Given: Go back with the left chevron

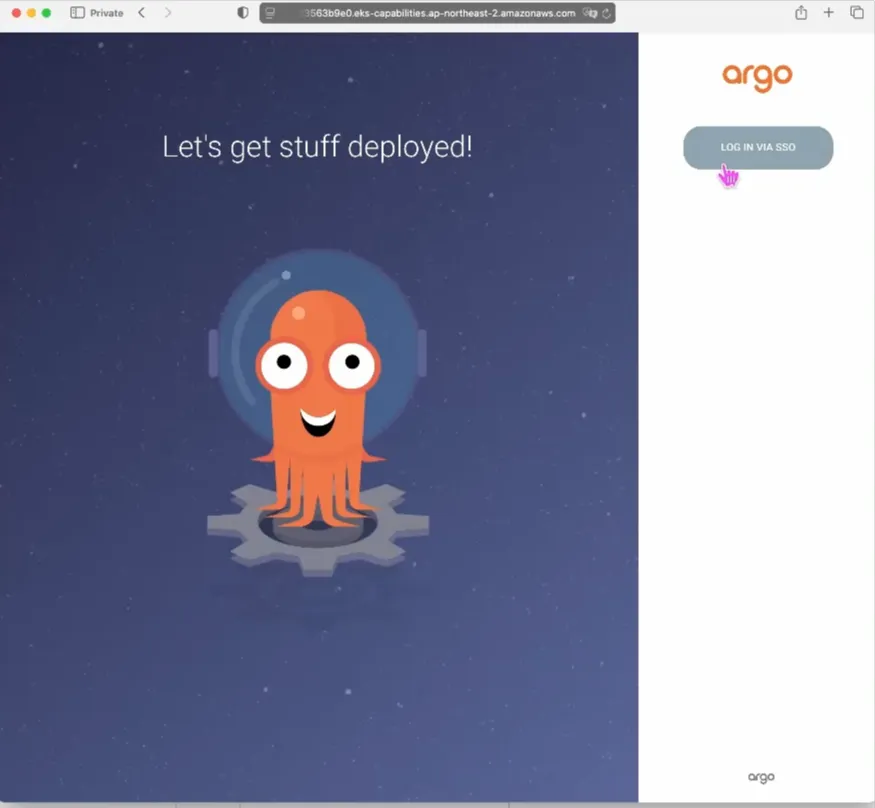Looking at the screenshot, I should (142, 12).
